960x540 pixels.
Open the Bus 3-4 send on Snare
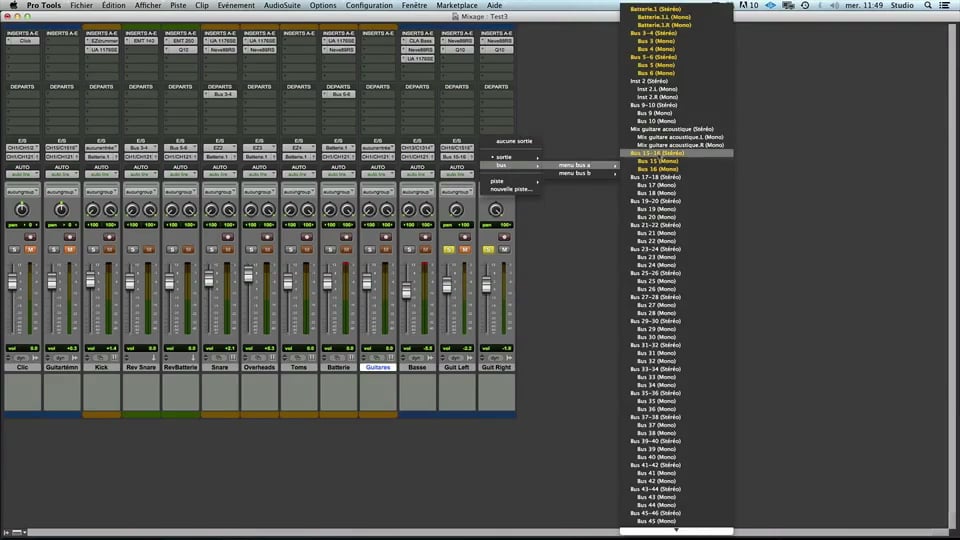pos(220,94)
